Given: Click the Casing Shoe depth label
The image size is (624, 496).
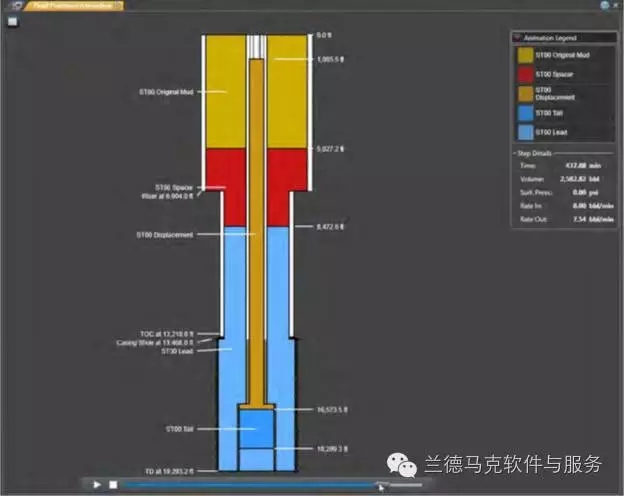Looking at the screenshot, I should pyautogui.click(x=166, y=342).
